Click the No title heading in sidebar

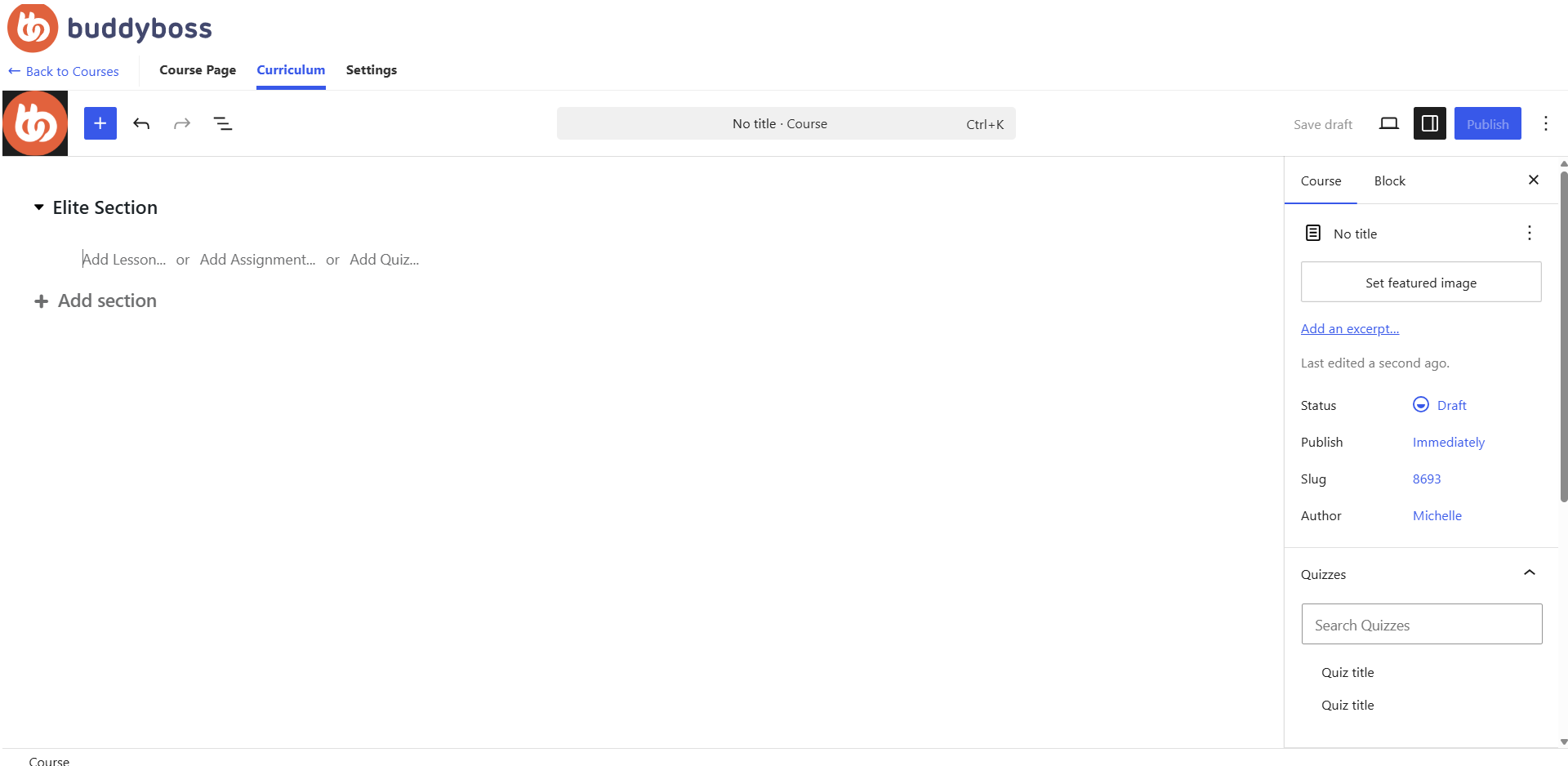point(1355,234)
